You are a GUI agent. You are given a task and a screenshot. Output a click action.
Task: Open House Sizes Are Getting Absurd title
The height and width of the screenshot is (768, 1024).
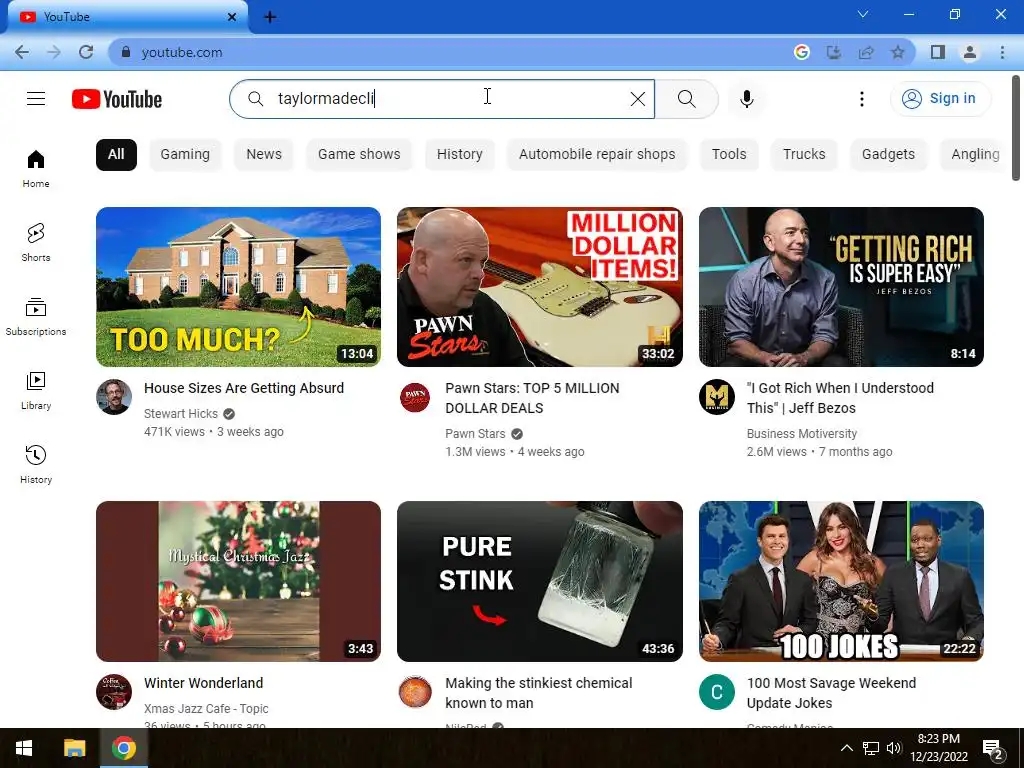[244, 388]
